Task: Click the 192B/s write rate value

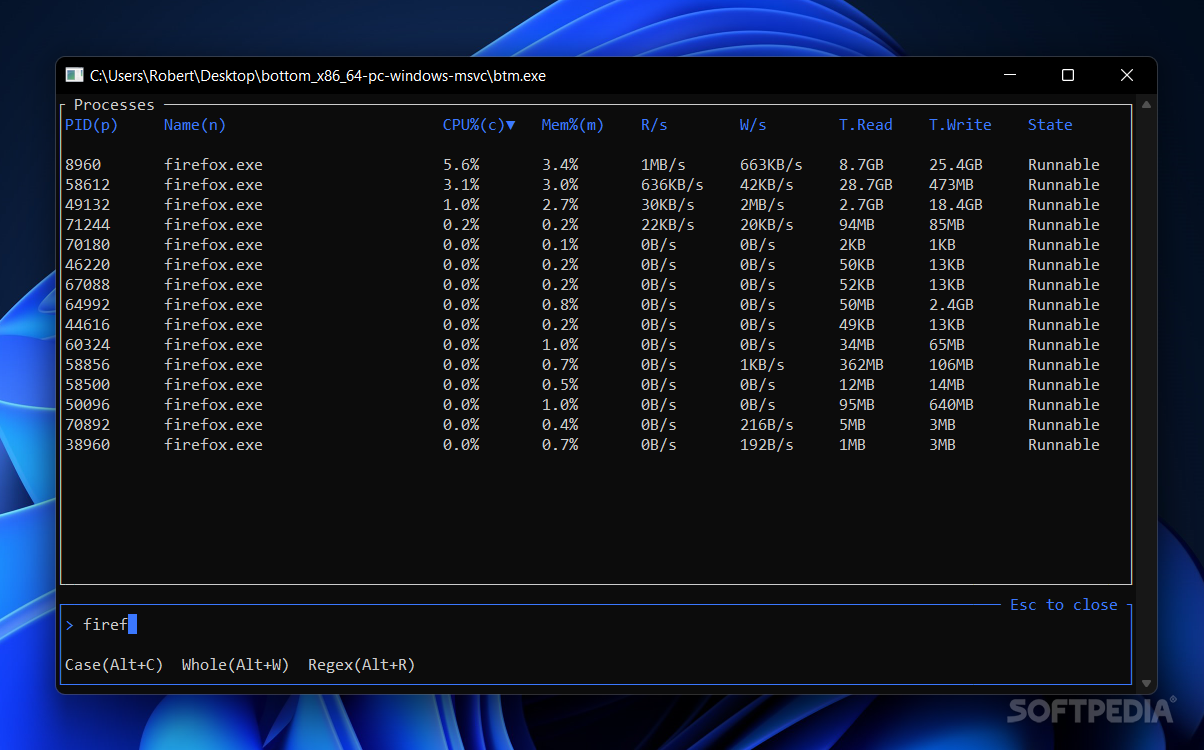Action: pos(767,445)
